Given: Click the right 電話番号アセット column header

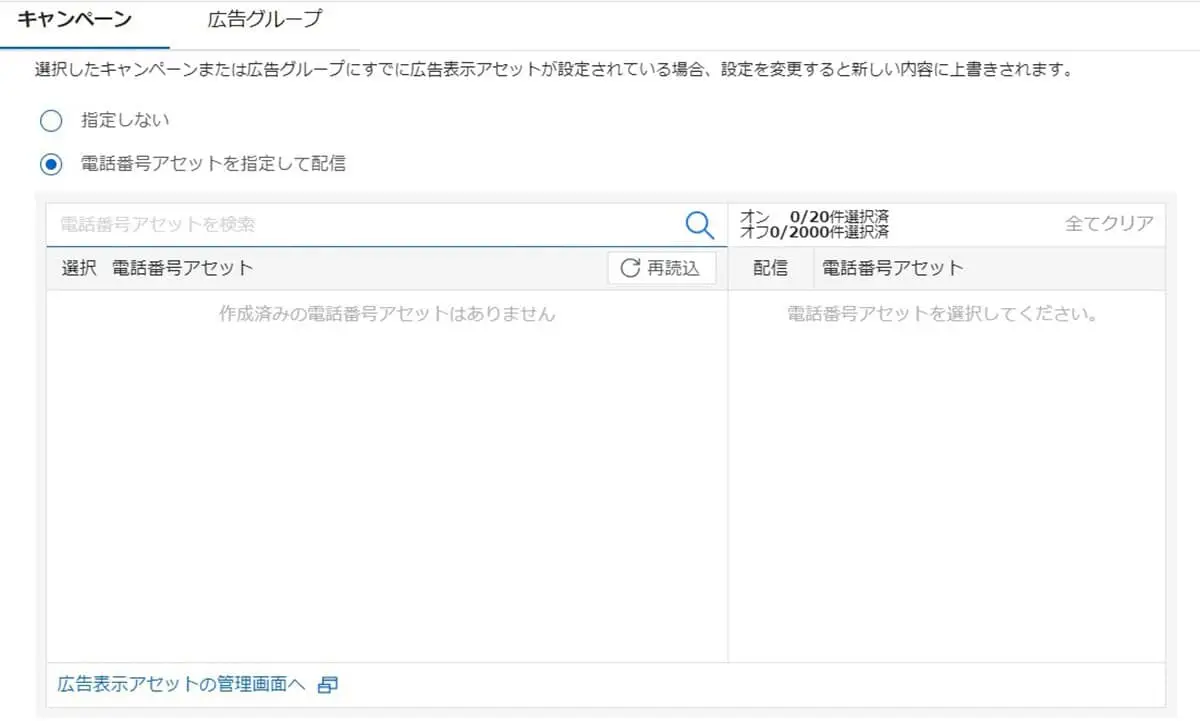Looking at the screenshot, I should pyautogui.click(x=891, y=267).
